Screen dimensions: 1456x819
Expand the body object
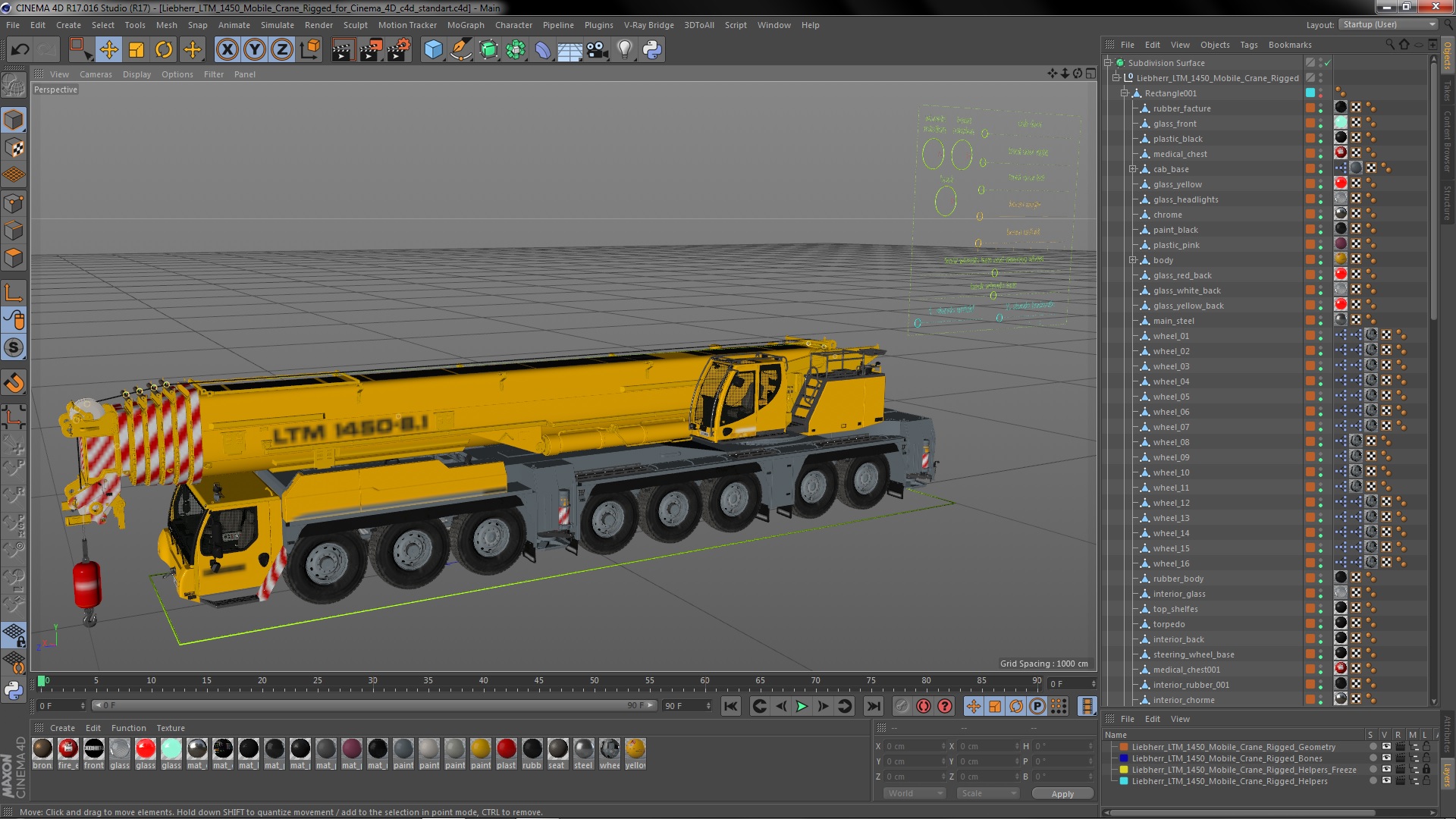pyautogui.click(x=1133, y=260)
